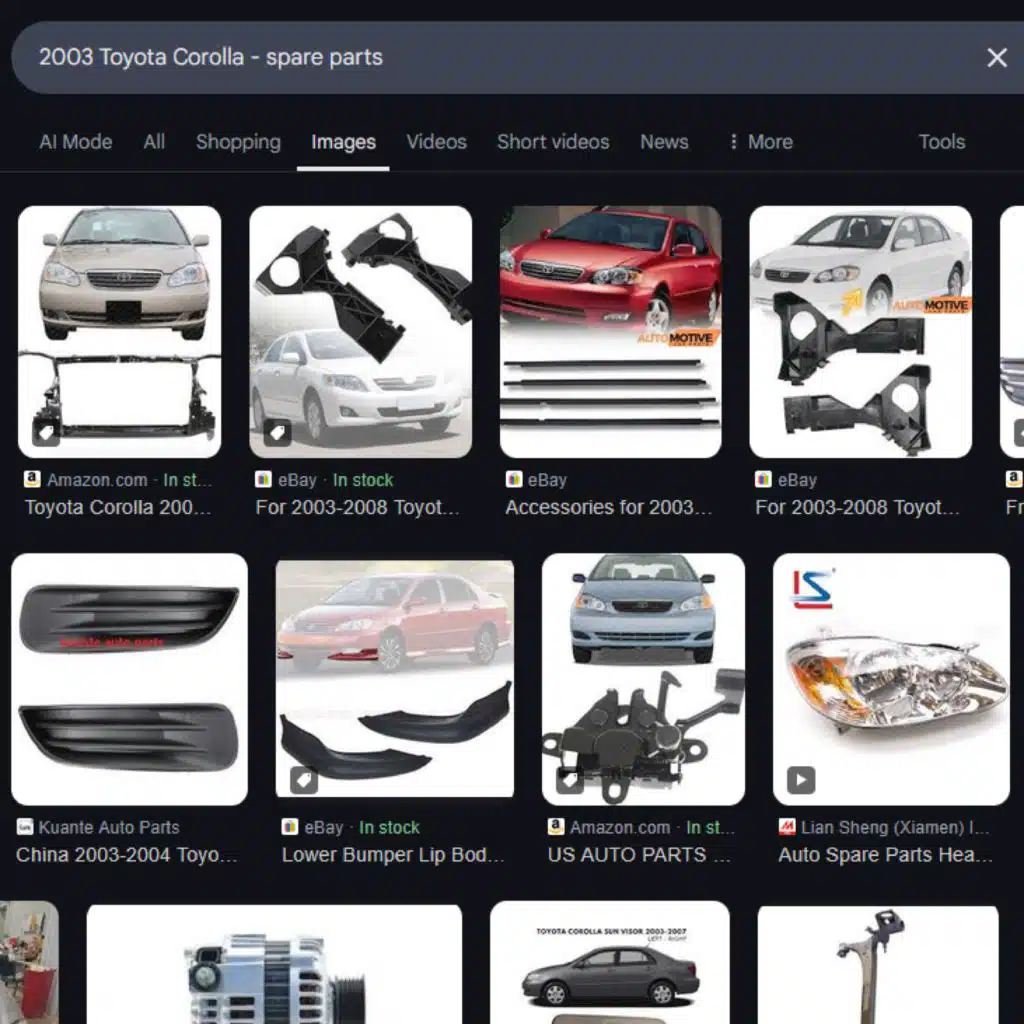Click product tag icon on bumper lip image

tap(304, 780)
